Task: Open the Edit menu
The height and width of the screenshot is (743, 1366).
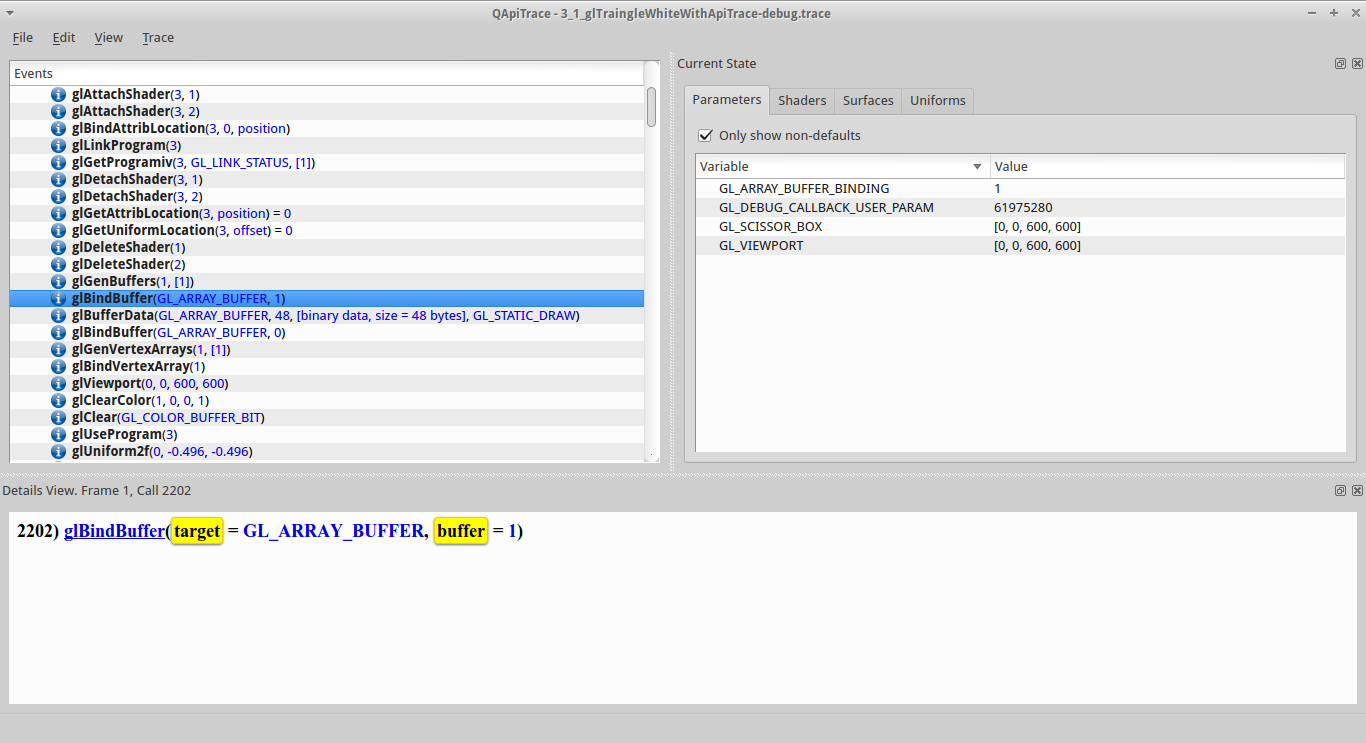Action: pyautogui.click(x=64, y=37)
